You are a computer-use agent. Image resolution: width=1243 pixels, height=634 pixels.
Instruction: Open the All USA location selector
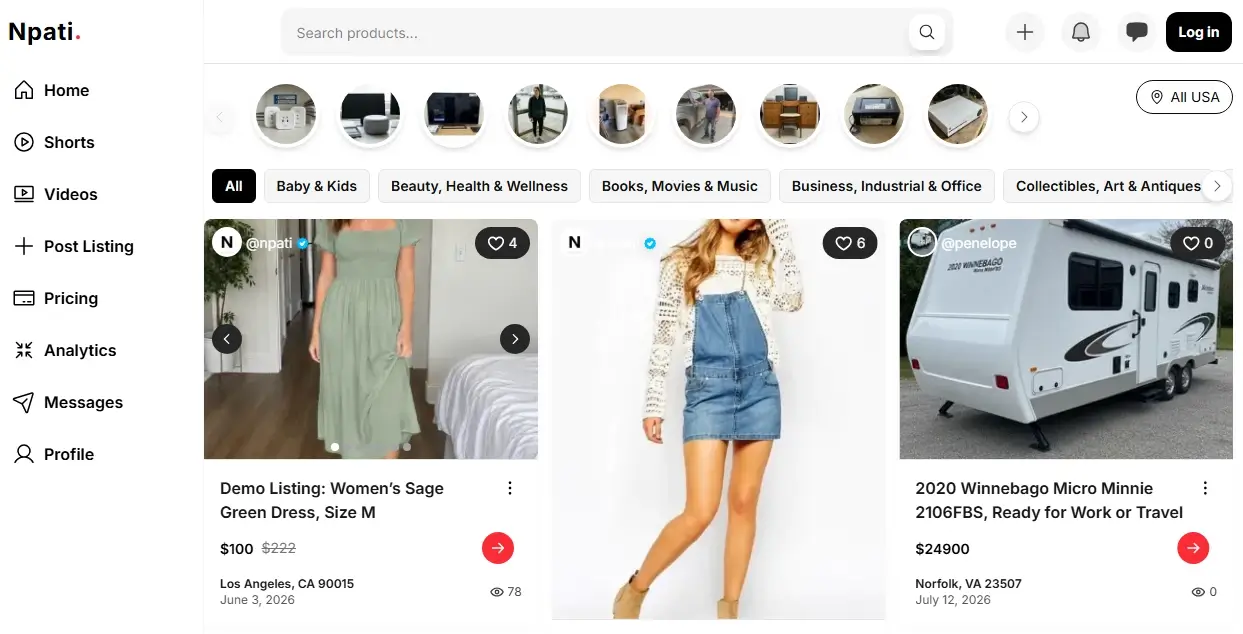pos(1184,97)
